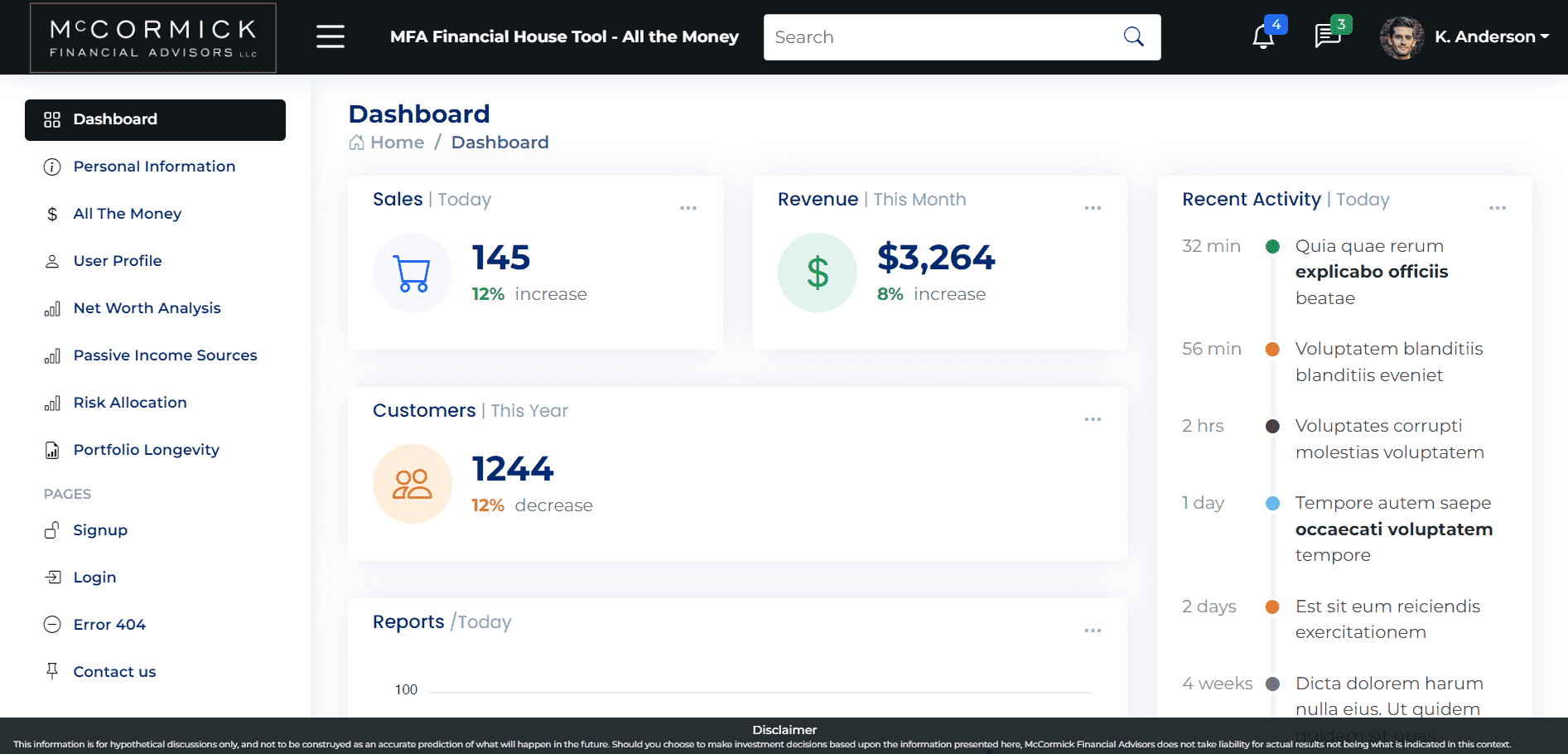This screenshot has height=754, width=1568.
Task: Open Recent Activity options ellipsis
Action: (x=1498, y=208)
